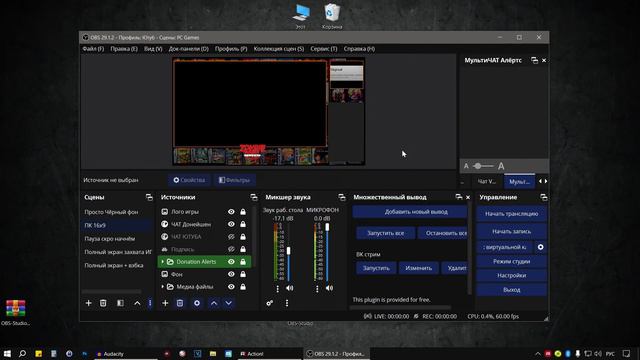Open the Док-панели menu

(189, 49)
